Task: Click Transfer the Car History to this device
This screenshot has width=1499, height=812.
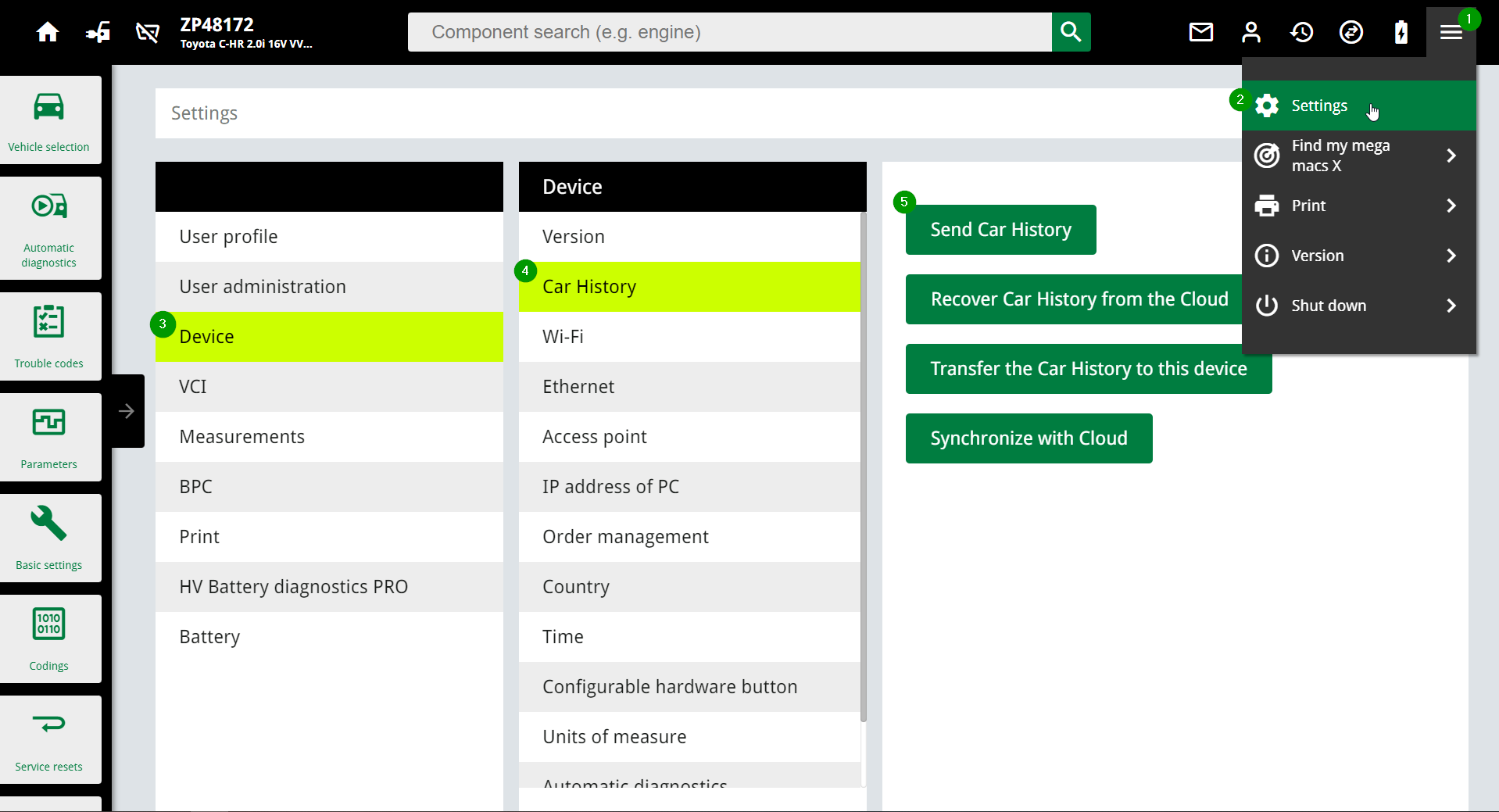Action: coord(1089,369)
